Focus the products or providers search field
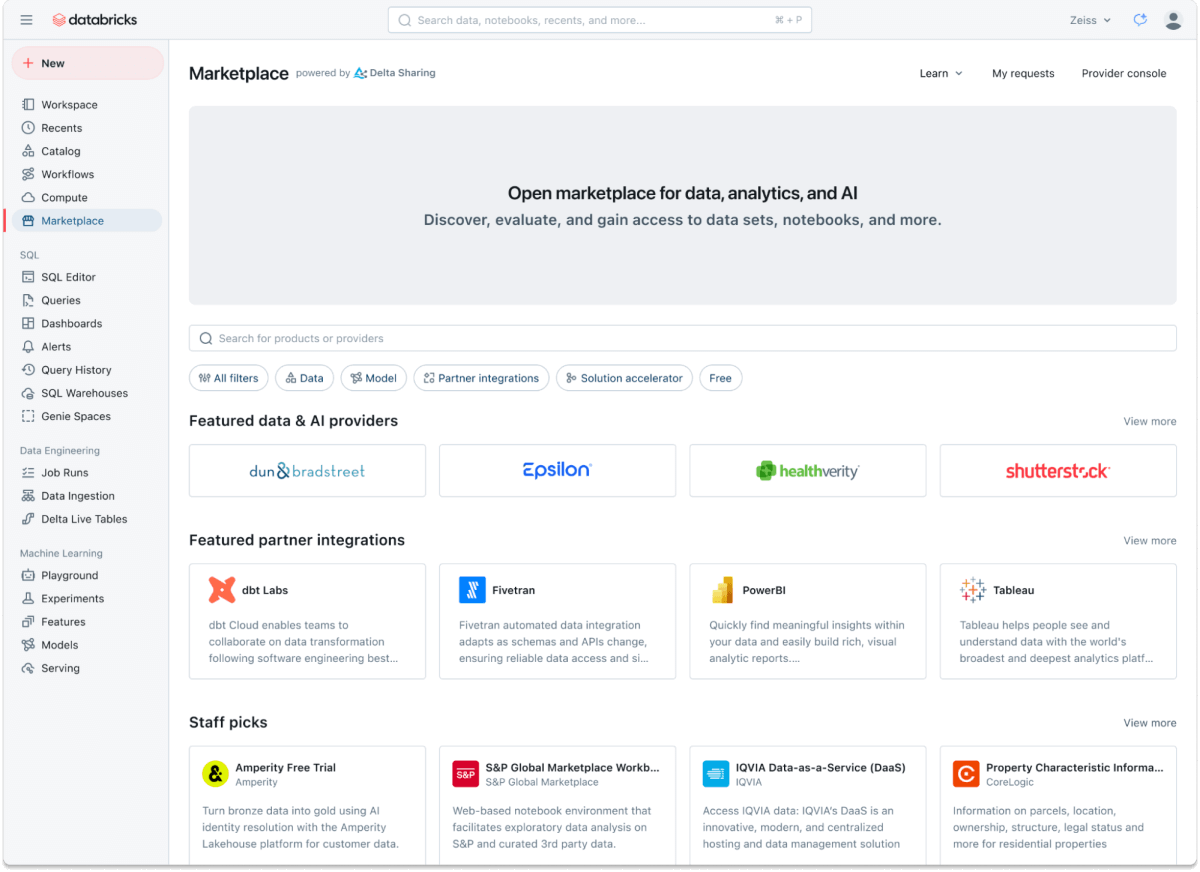 pos(682,338)
